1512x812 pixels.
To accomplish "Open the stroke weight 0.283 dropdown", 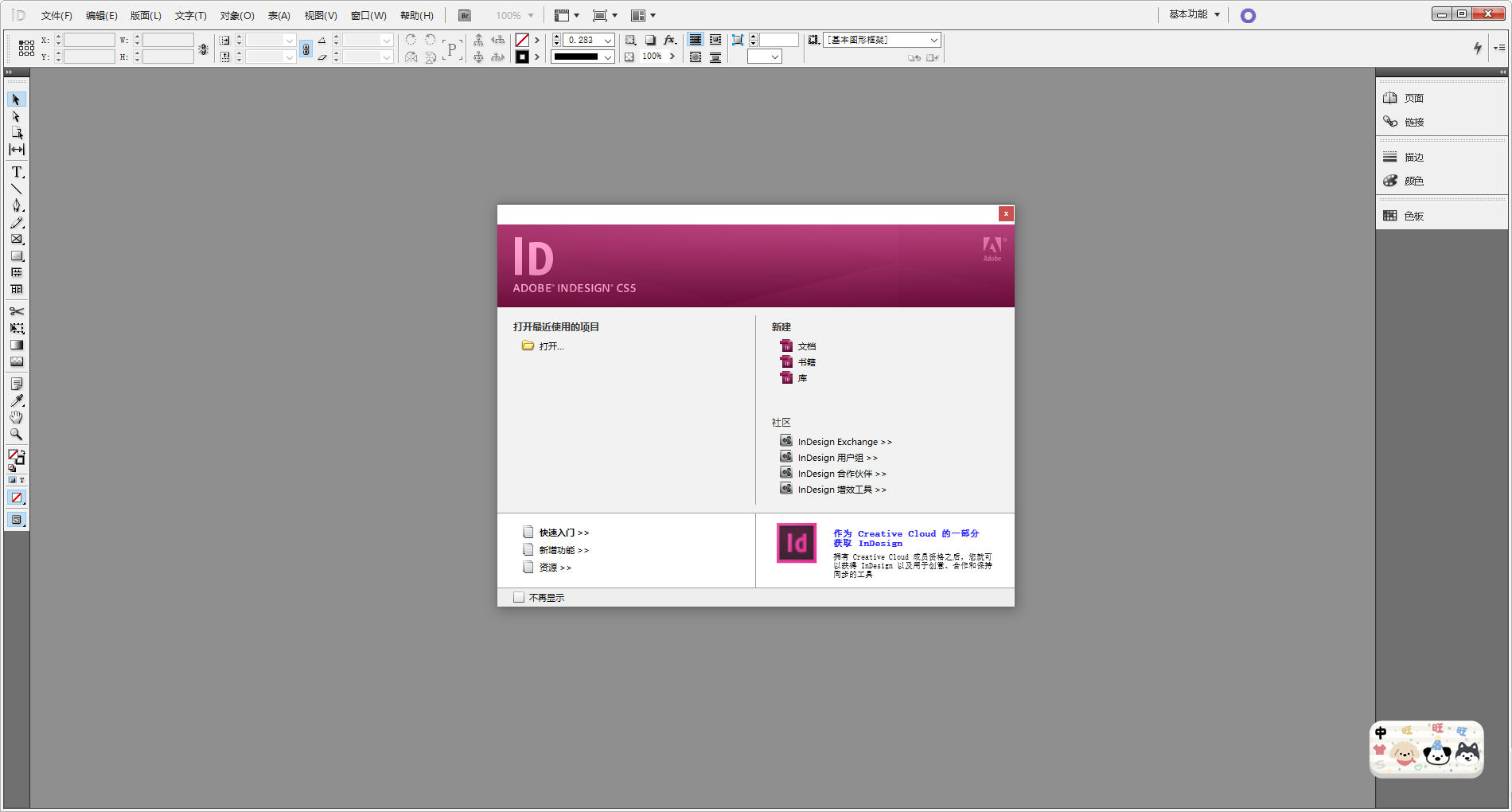I will click(x=608, y=40).
